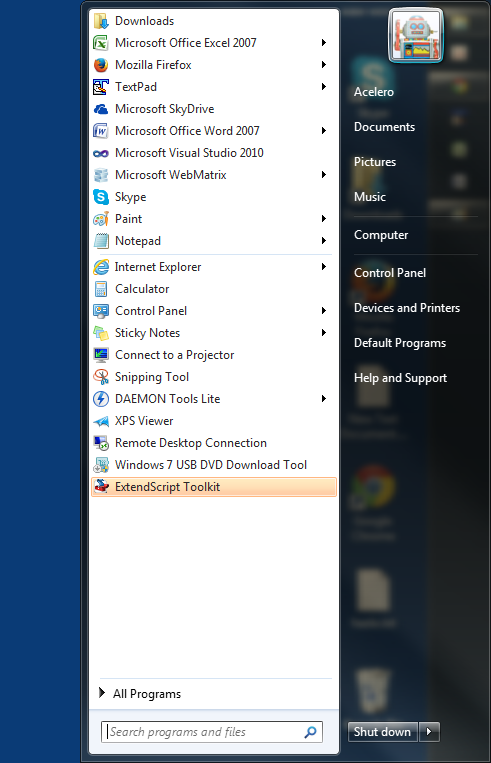The image size is (491, 763).
Task: Open the shut down options arrow
Action: 429,732
